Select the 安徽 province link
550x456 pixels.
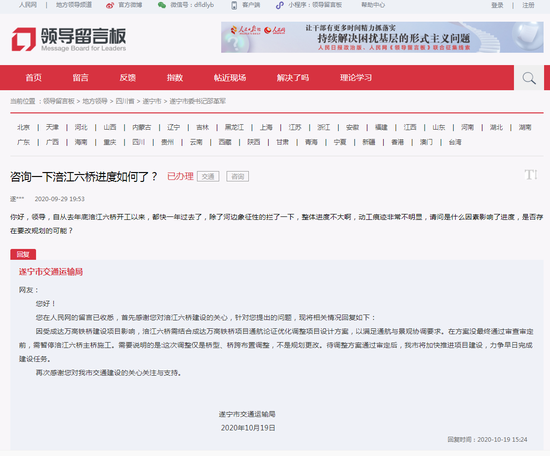[353, 127]
